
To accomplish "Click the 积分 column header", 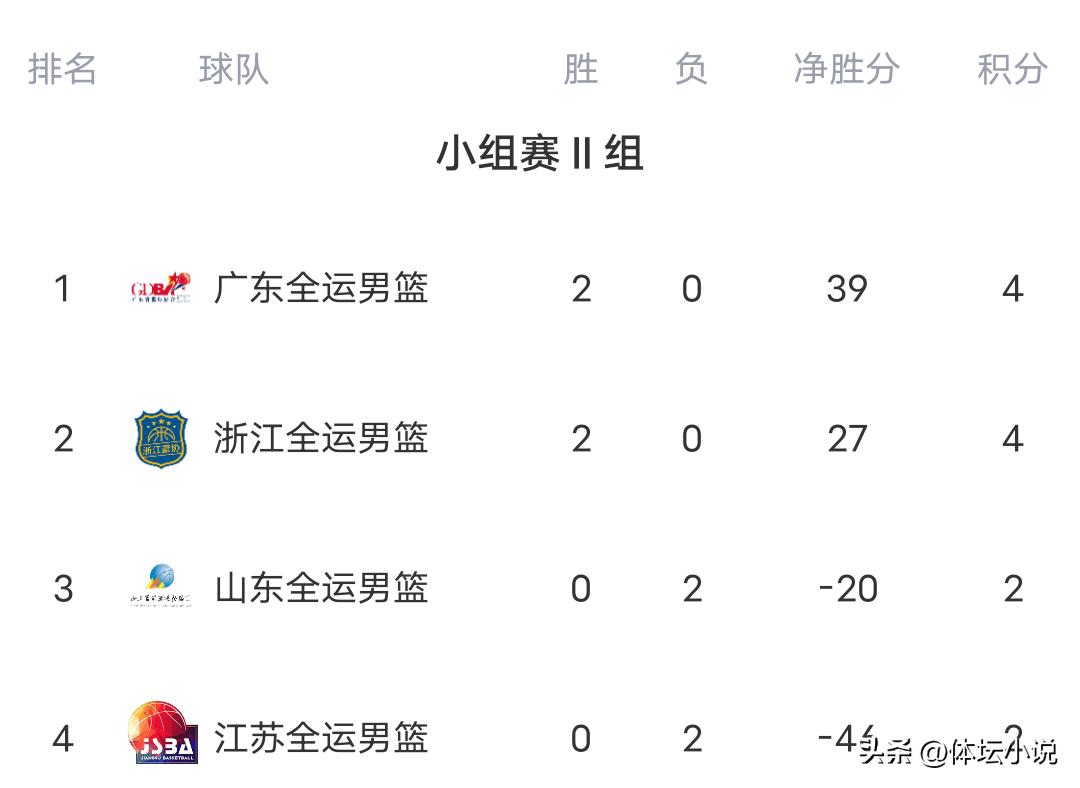I will point(1012,70).
